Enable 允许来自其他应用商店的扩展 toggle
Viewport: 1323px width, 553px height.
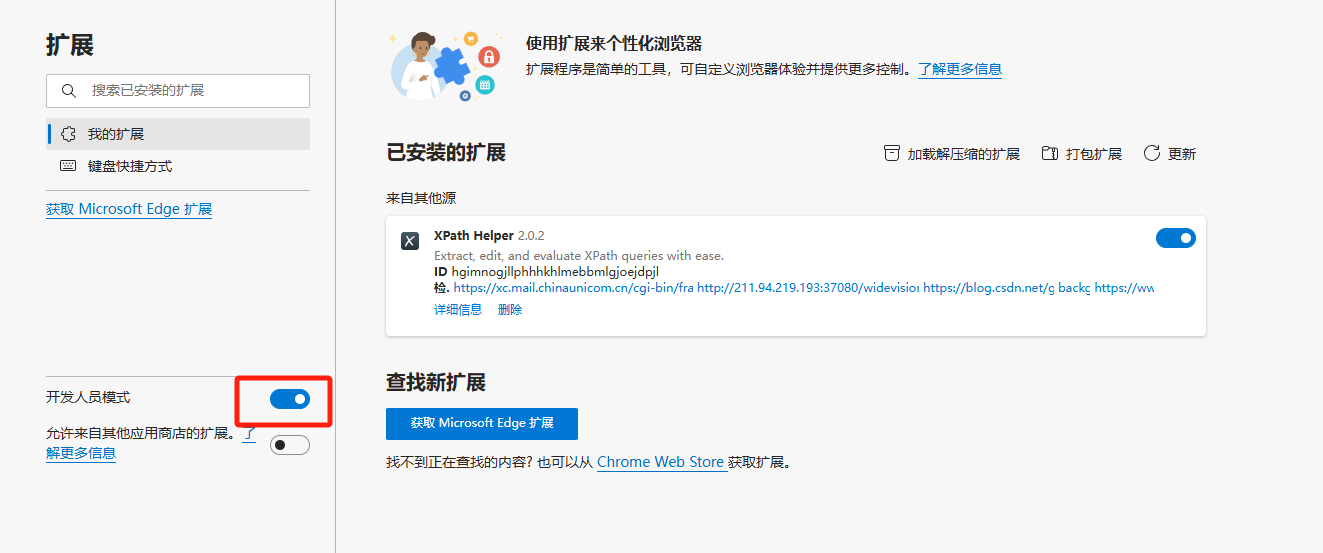[x=290, y=445]
